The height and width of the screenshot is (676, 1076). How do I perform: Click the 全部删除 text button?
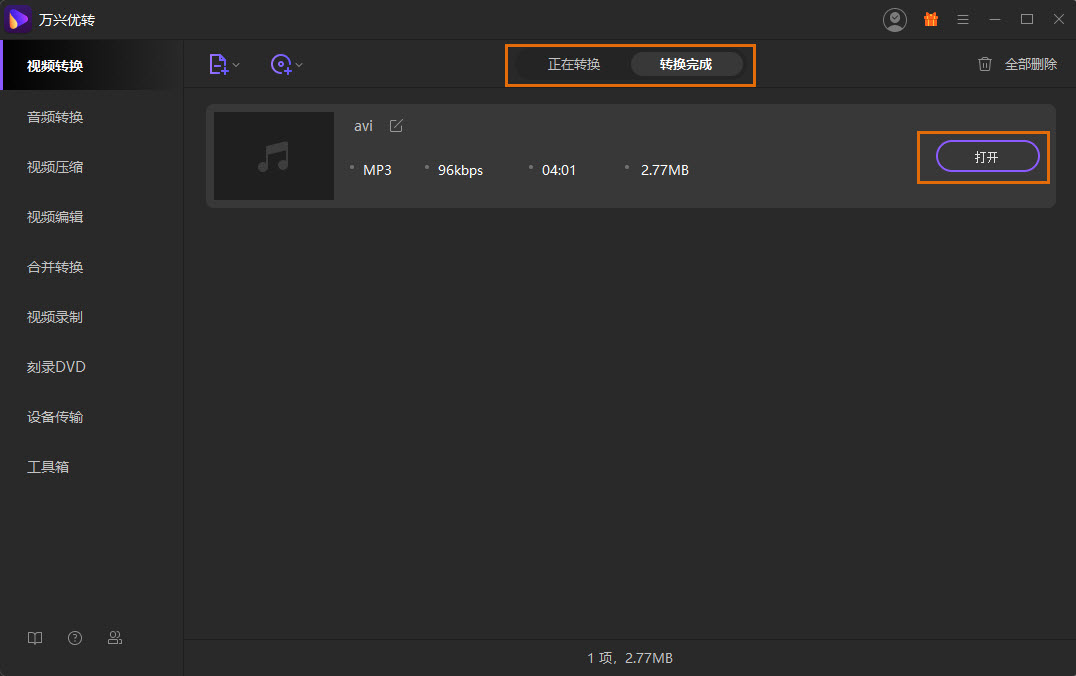tap(1030, 64)
